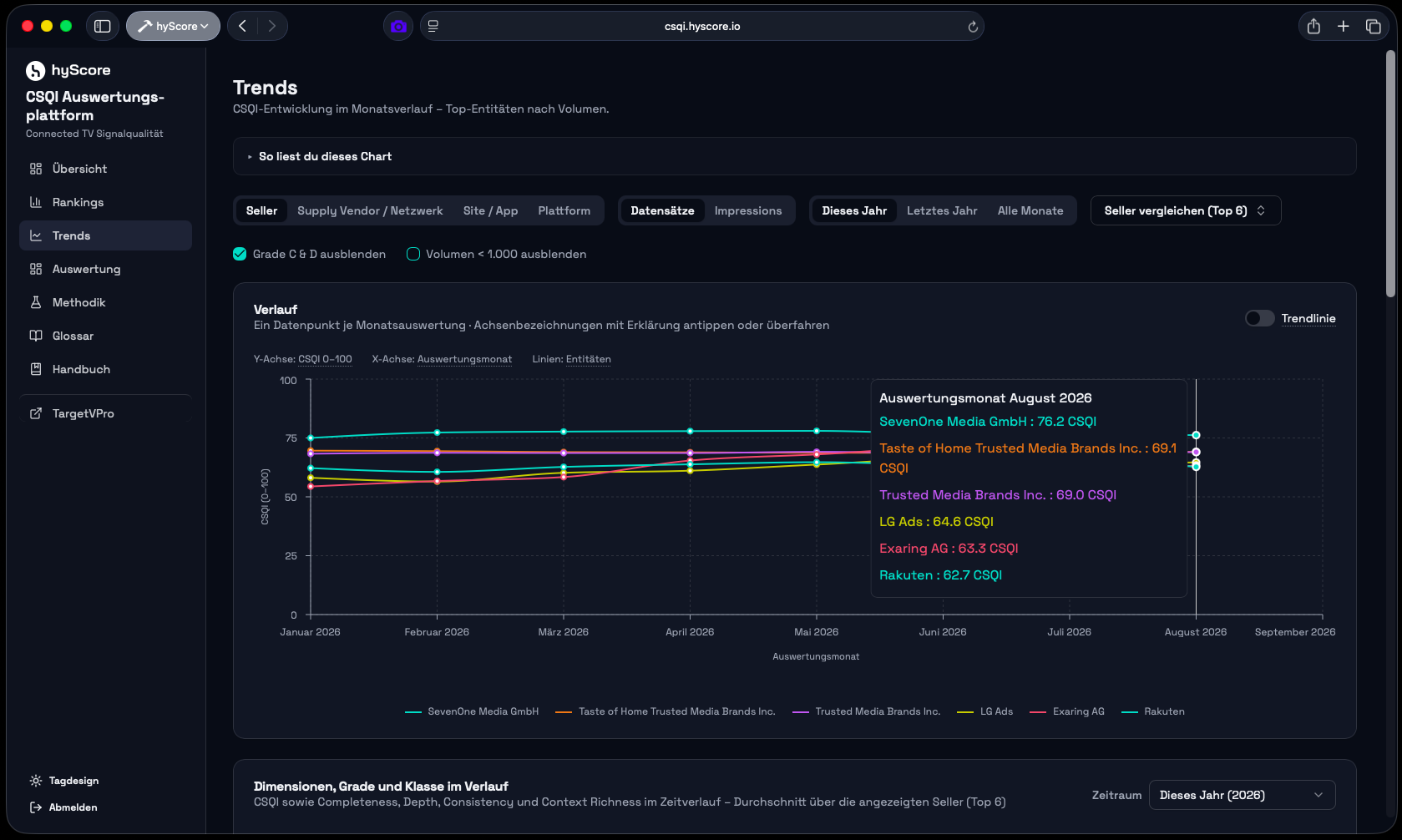Switch to Impressions view
Screen dimensions: 1402x840
(748, 210)
